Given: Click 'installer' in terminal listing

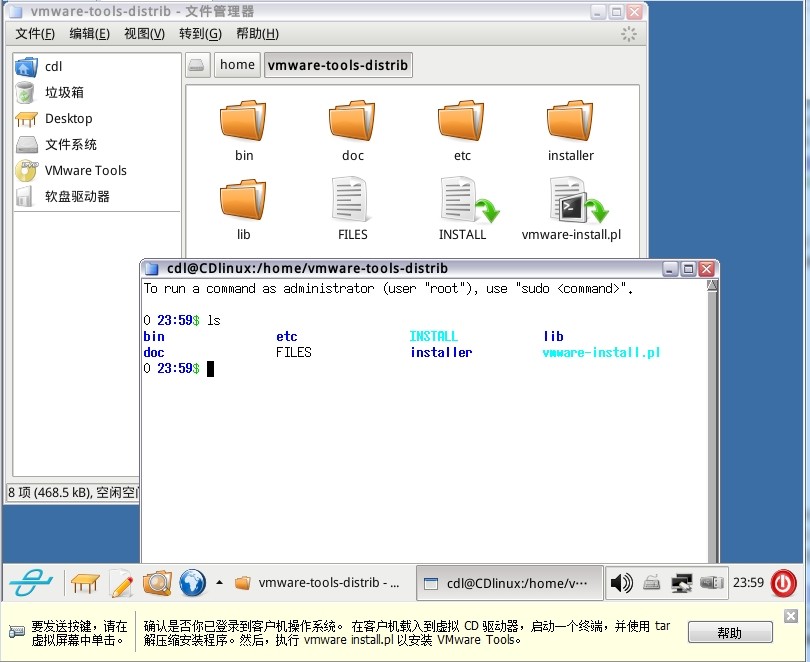Looking at the screenshot, I should [x=441, y=353].
